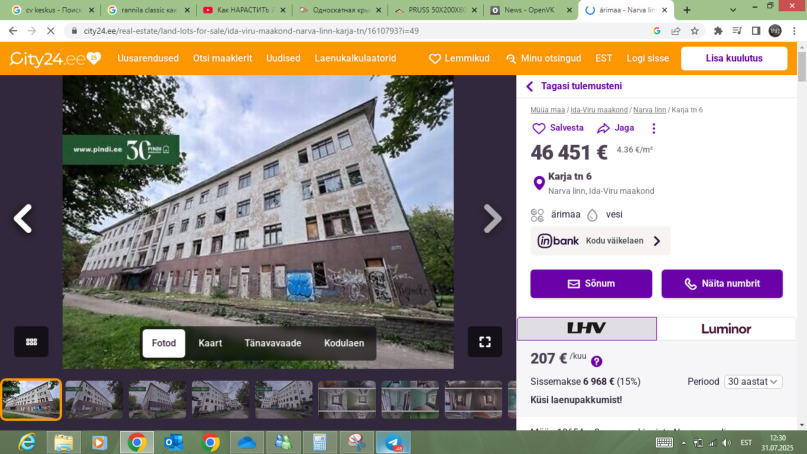
Task: Open Müüa maa breadcrumb link
Action: (x=548, y=110)
